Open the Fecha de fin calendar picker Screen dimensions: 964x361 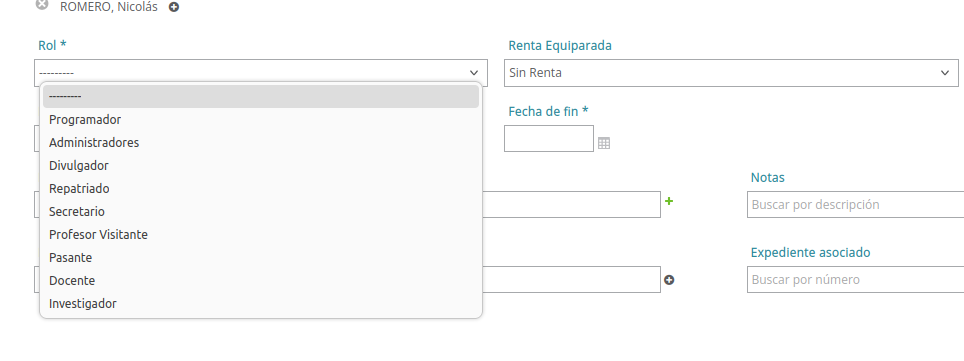click(604, 143)
